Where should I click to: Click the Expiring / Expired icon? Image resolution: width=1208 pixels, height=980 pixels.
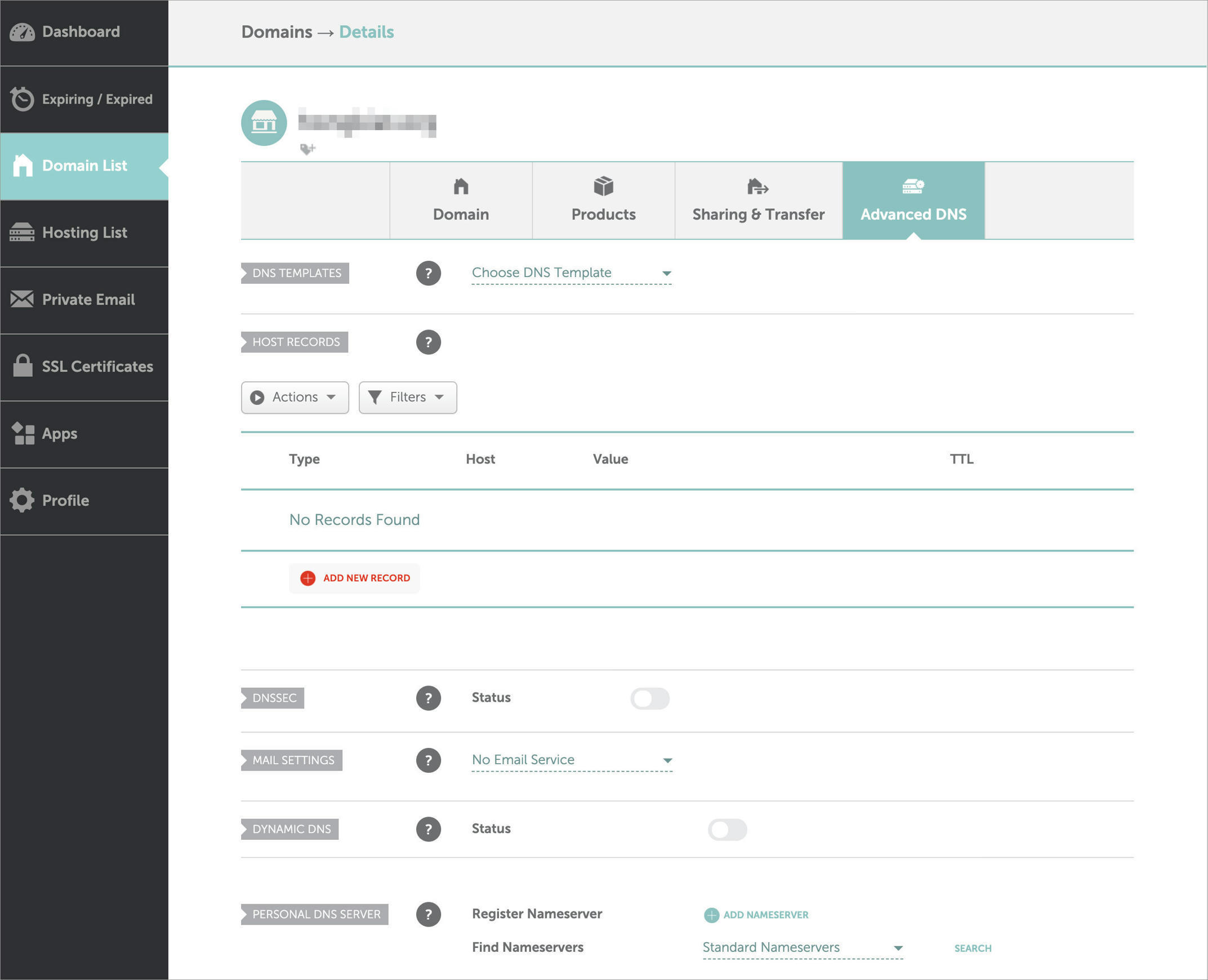coord(22,98)
